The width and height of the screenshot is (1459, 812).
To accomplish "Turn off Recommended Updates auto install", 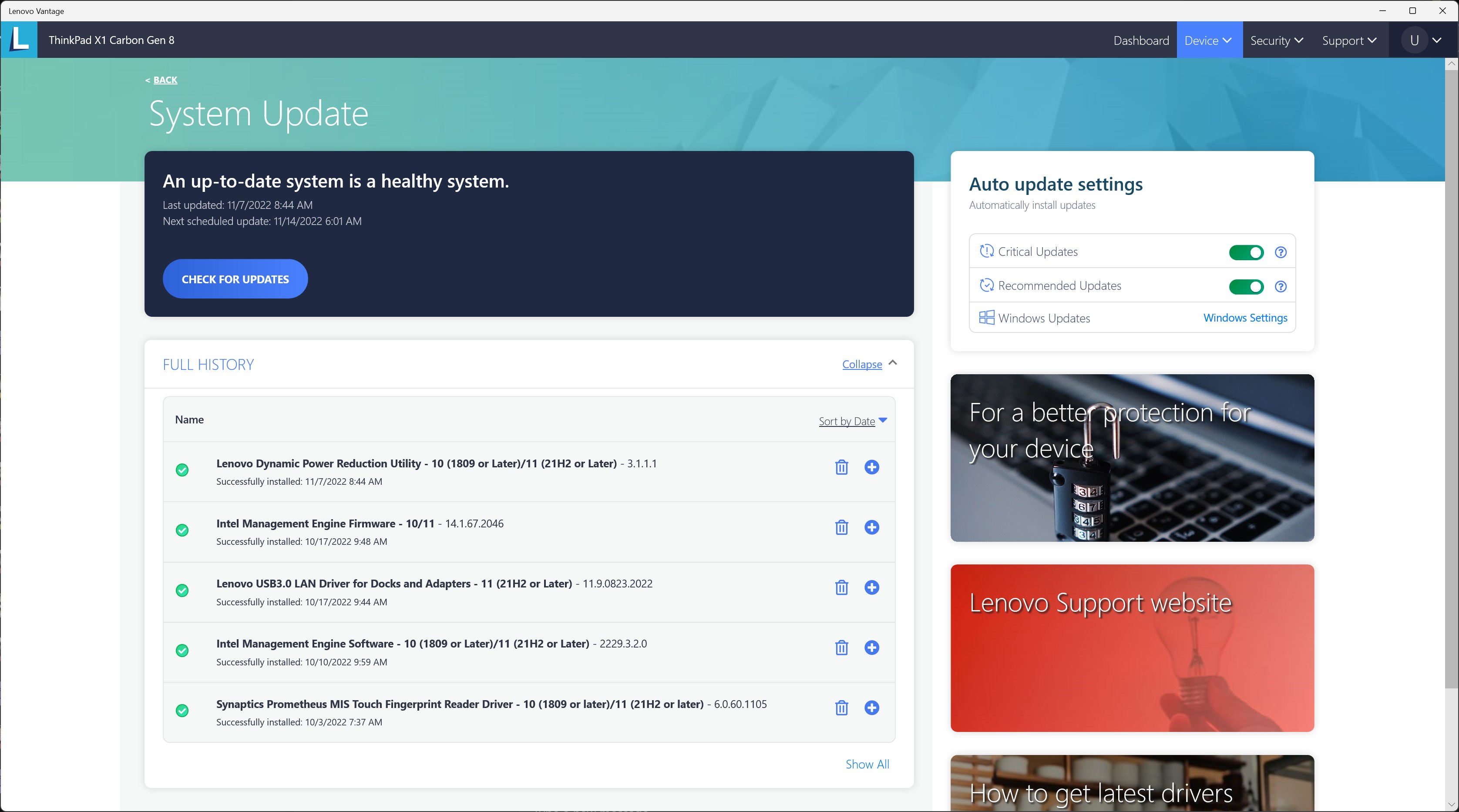I will click(1246, 286).
